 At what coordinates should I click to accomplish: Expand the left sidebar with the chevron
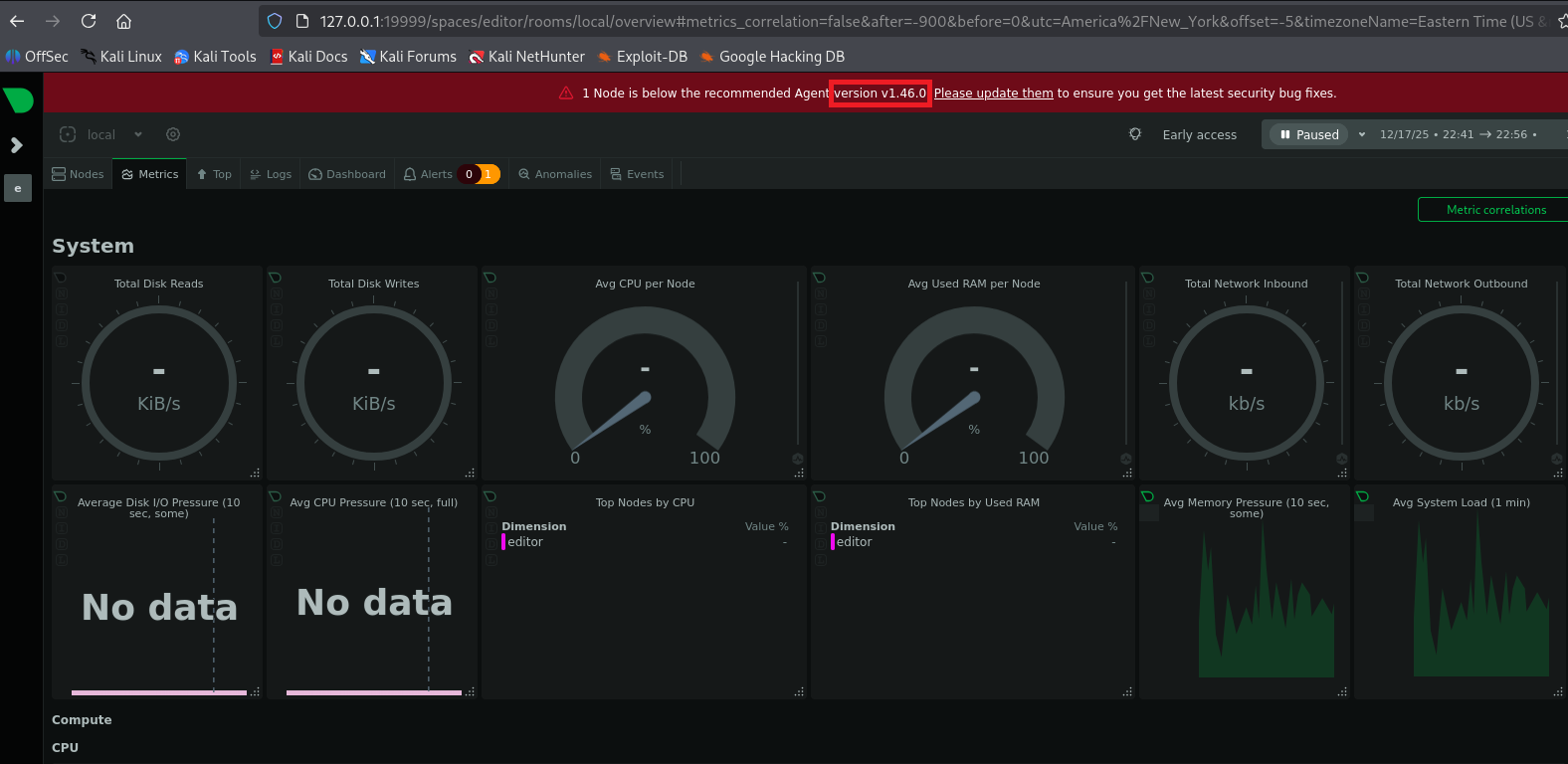point(17,145)
